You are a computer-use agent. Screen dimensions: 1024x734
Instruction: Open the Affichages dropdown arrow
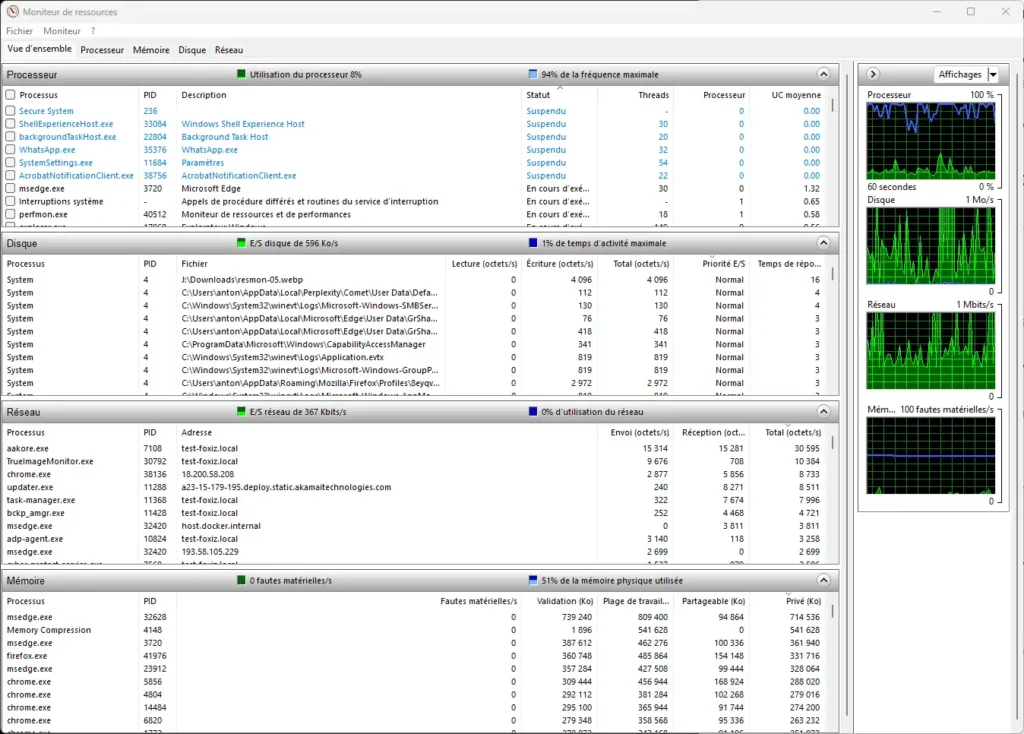tap(992, 75)
